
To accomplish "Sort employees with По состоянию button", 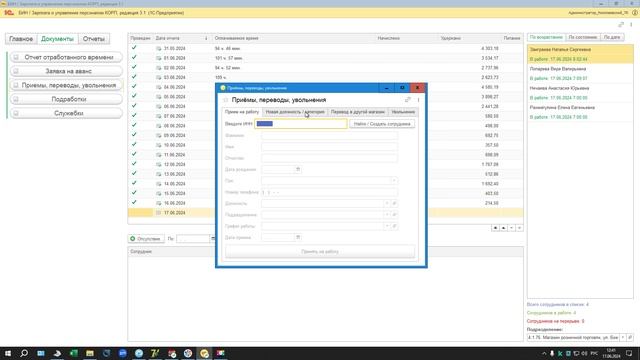I will point(582,37).
